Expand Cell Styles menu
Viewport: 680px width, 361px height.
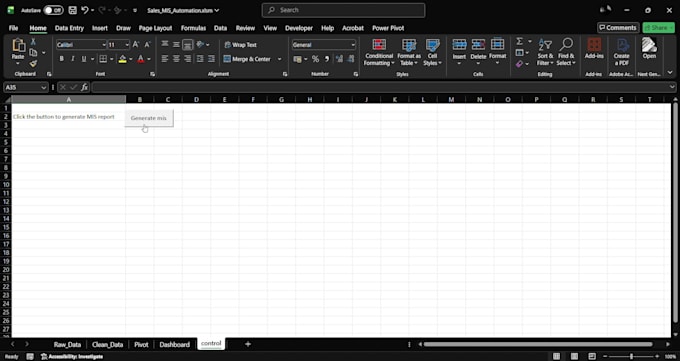[x=432, y=52]
